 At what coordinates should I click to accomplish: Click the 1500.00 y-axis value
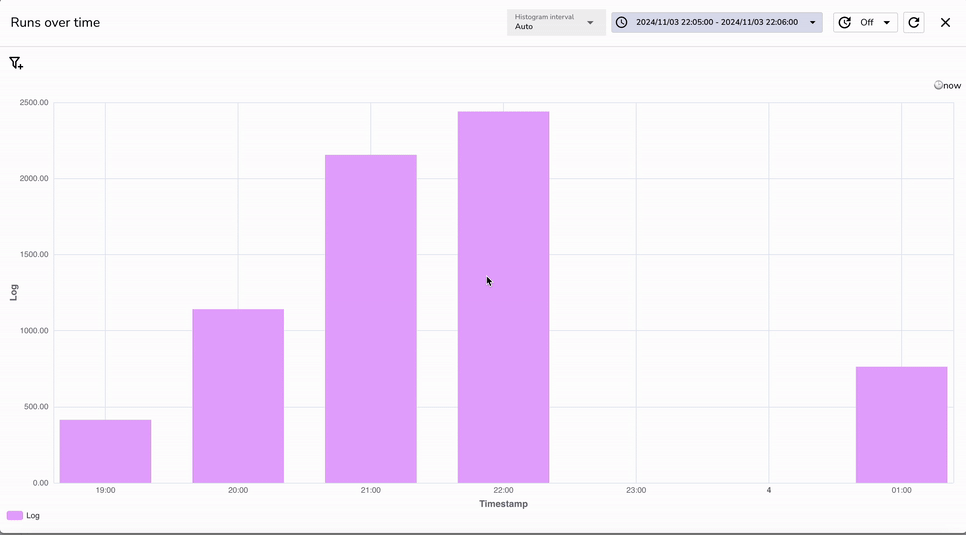click(34, 255)
